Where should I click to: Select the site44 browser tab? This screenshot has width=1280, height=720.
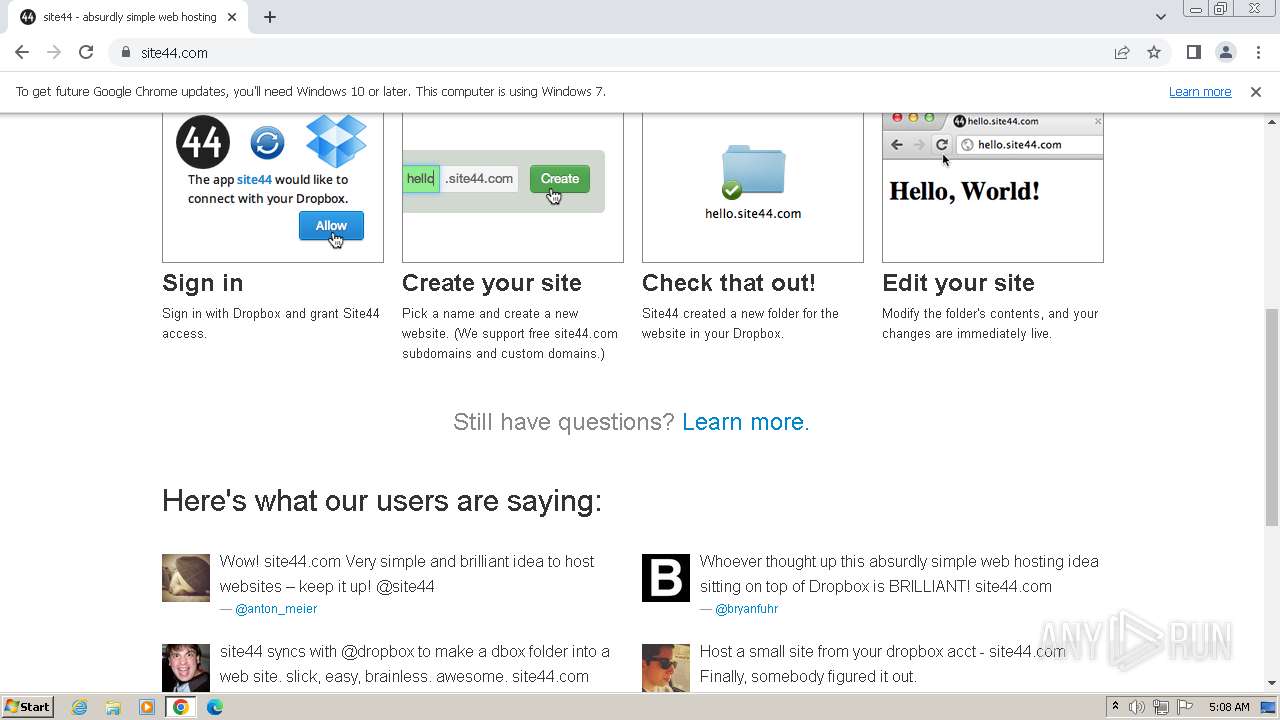(x=128, y=17)
